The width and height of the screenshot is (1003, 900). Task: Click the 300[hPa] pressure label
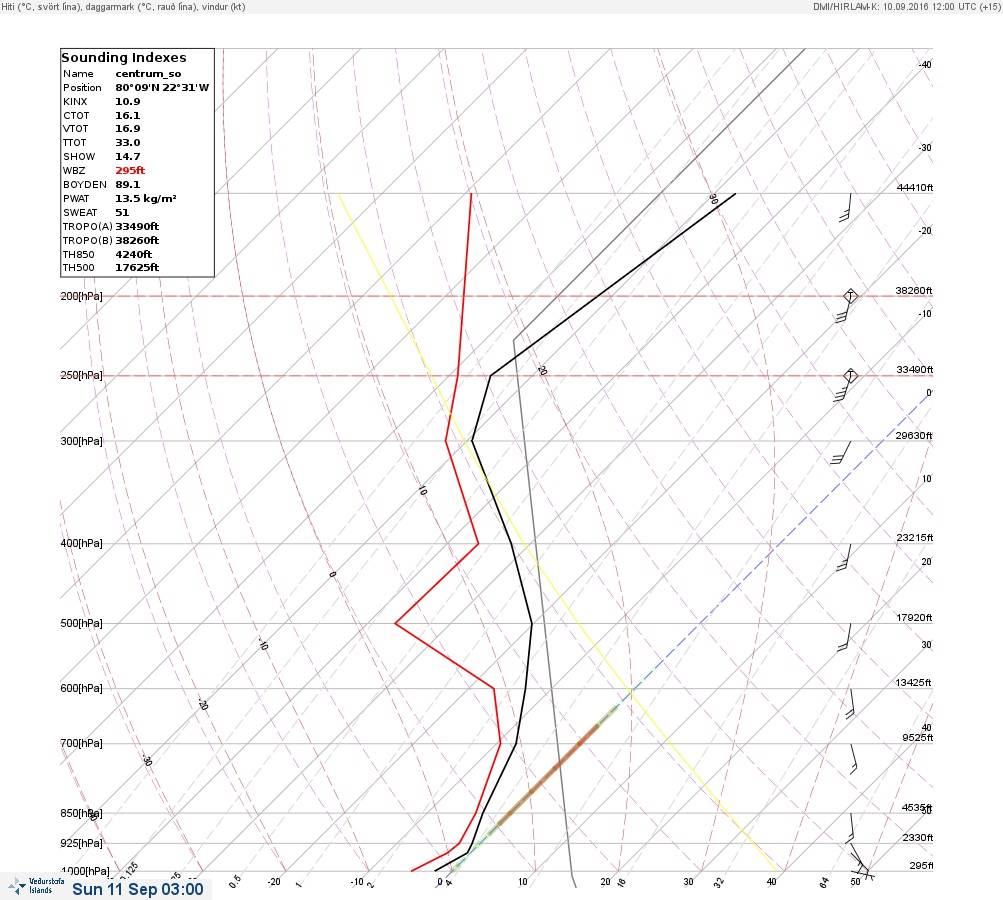click(81, 441)
